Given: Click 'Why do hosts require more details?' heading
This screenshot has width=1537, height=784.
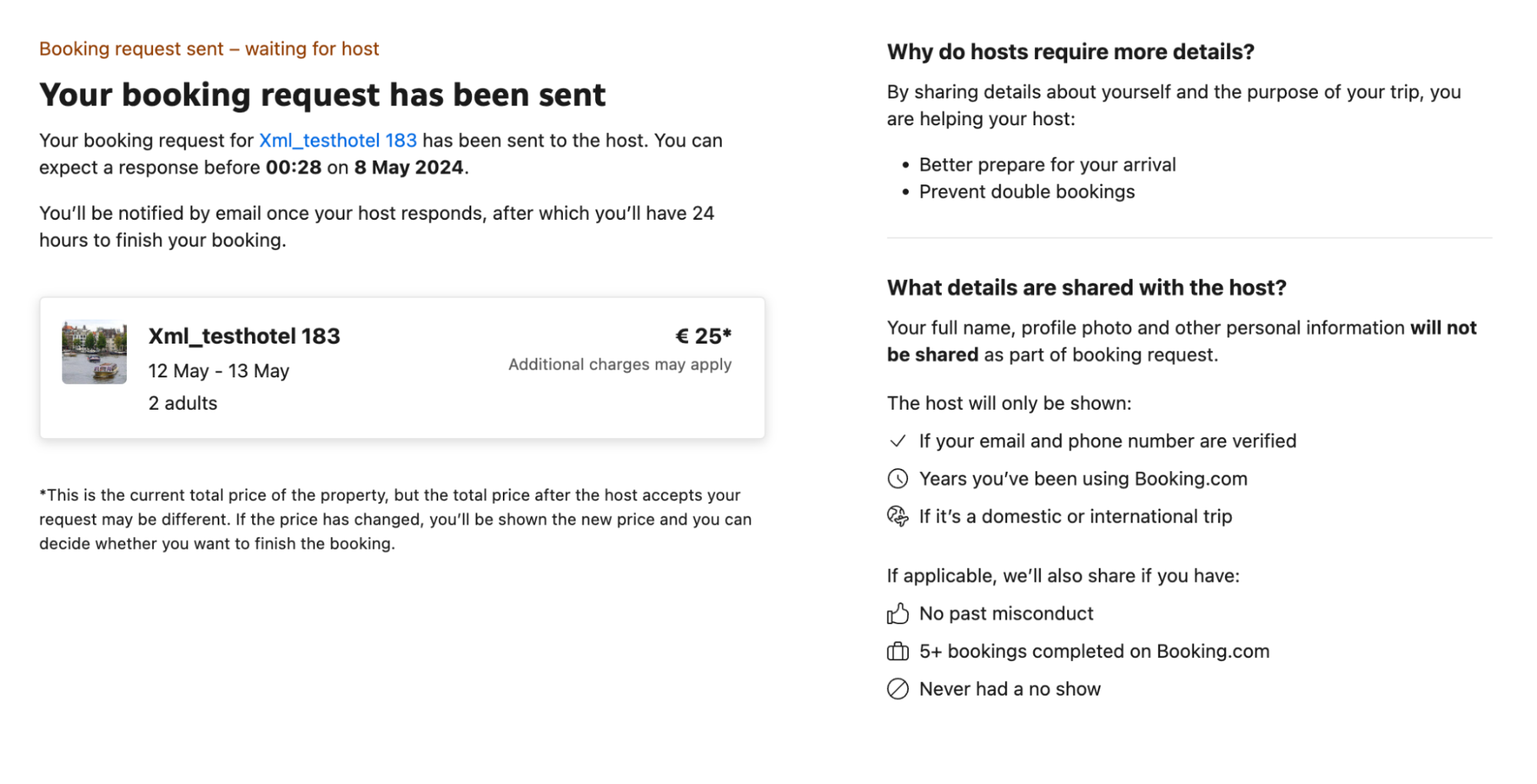Looking at the screenshot, I should point(1071,52).
